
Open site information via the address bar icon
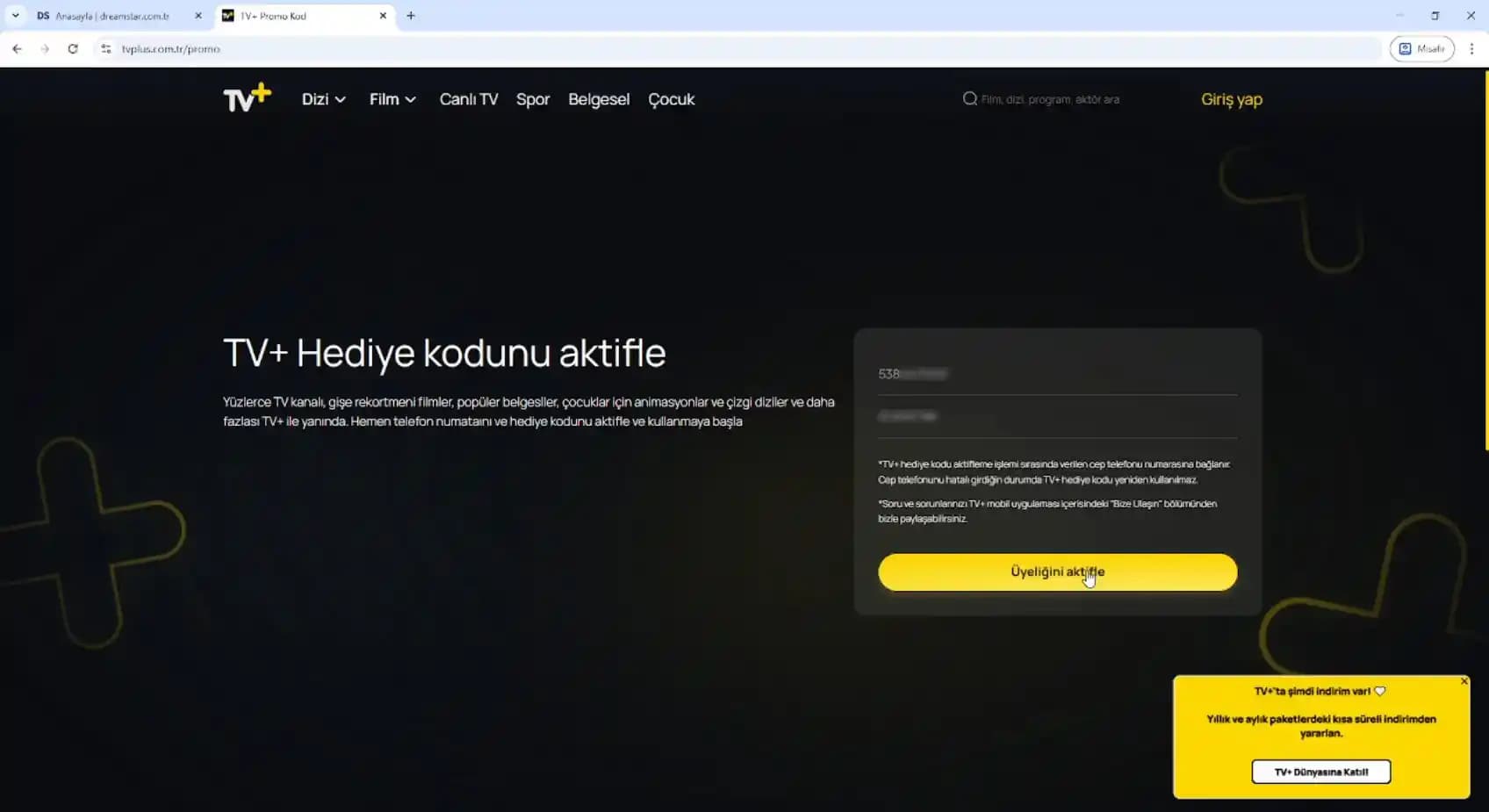pyautogui.click(x=104, y=48)
